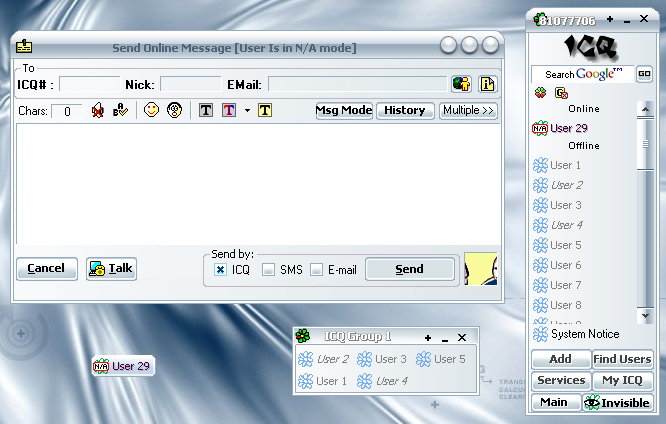Screen dimensions: 666x424
Task: Open Find Users
Action: point(622,359)
